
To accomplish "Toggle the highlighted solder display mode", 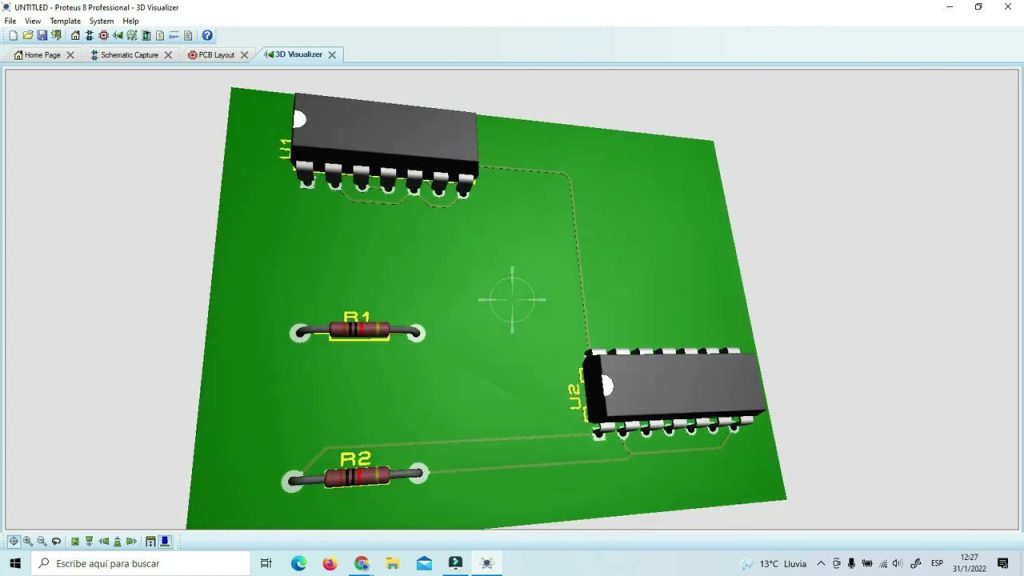I will [x=165, y=541].
